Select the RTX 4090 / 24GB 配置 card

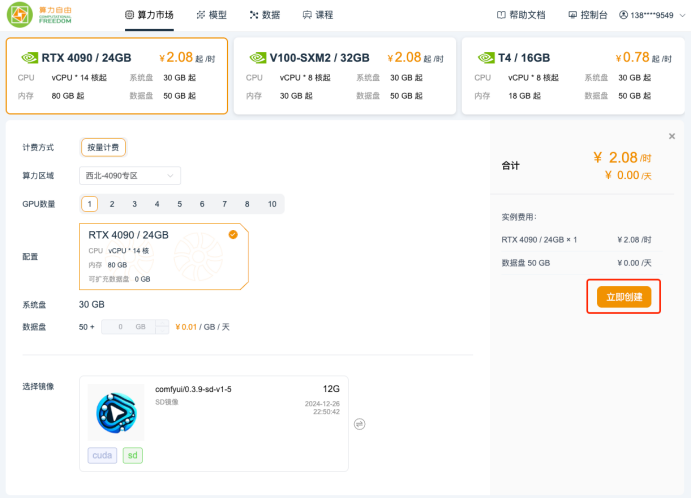pos(164,257)
